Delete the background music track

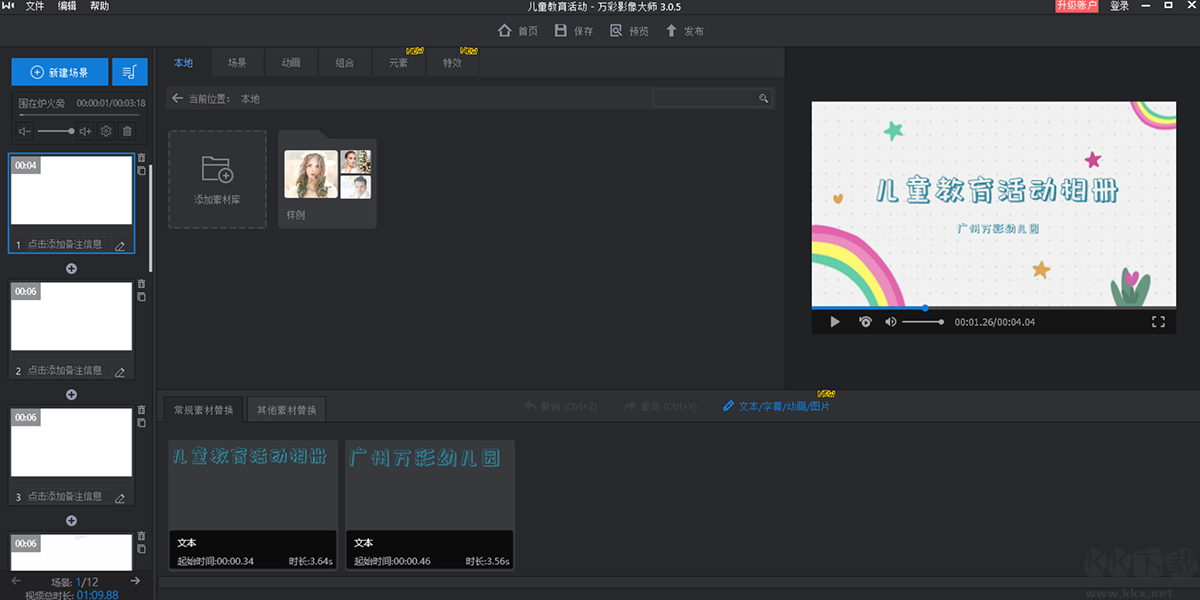coord(127,131)
